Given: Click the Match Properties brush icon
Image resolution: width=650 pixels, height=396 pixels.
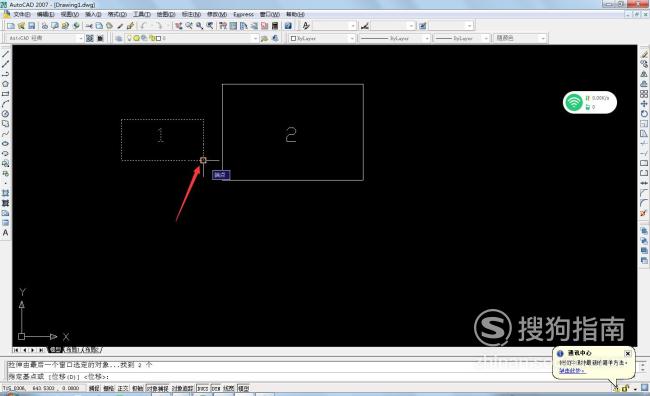Looking at the screenshot, I should tap(120, 26).
